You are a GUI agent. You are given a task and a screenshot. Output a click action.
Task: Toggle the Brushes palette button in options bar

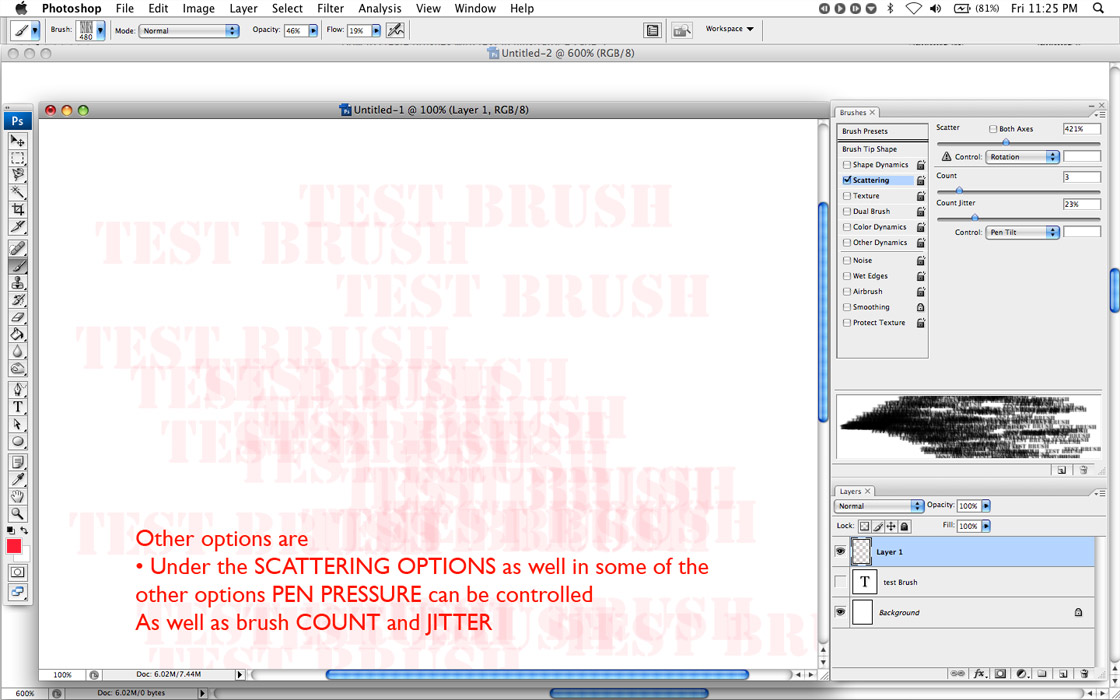pos(651,31)
